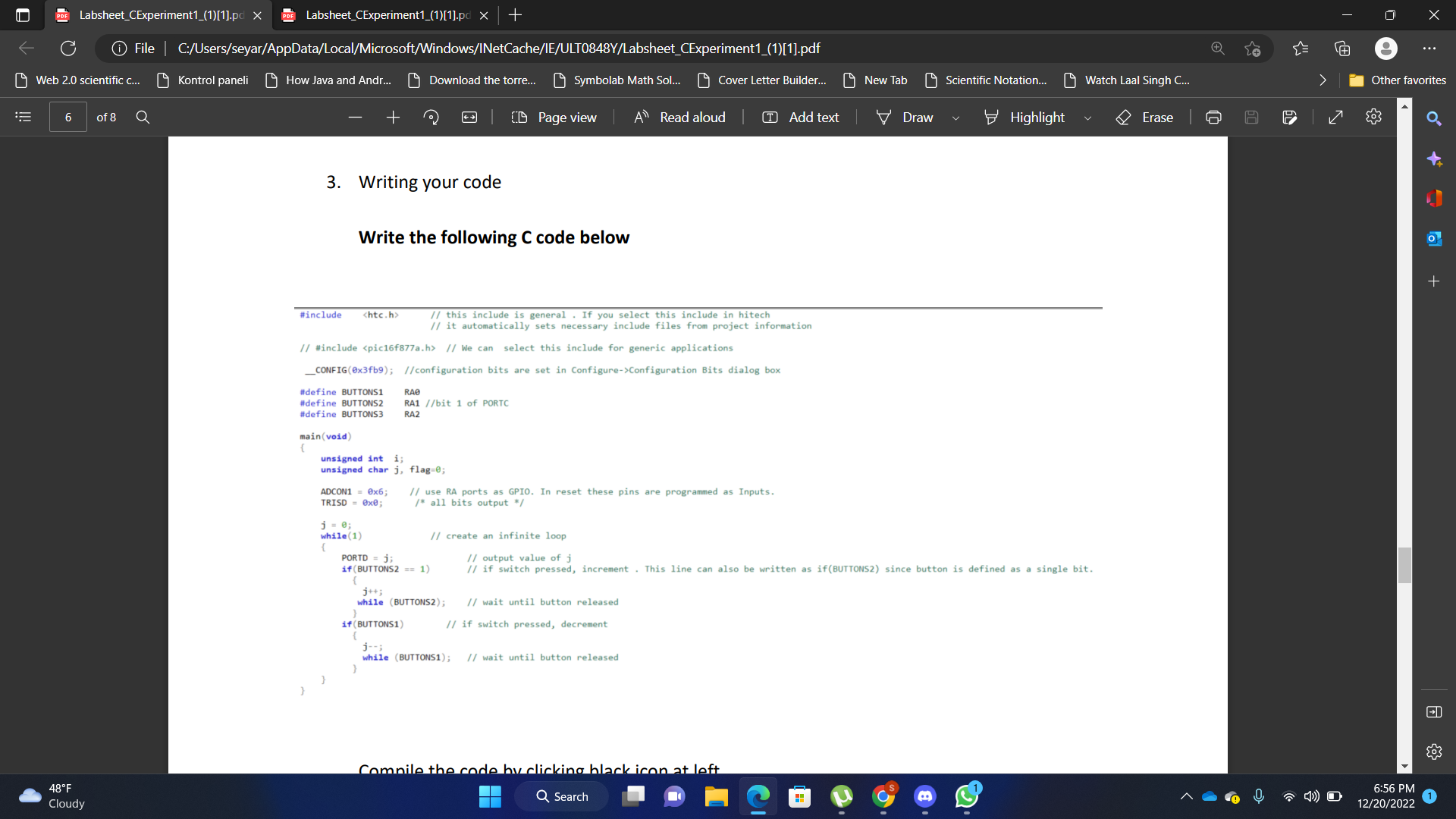The height and width of the screenshot is (819, 1456).
Task: Open Read aloud for the PDF
Action: pos(679,117)
